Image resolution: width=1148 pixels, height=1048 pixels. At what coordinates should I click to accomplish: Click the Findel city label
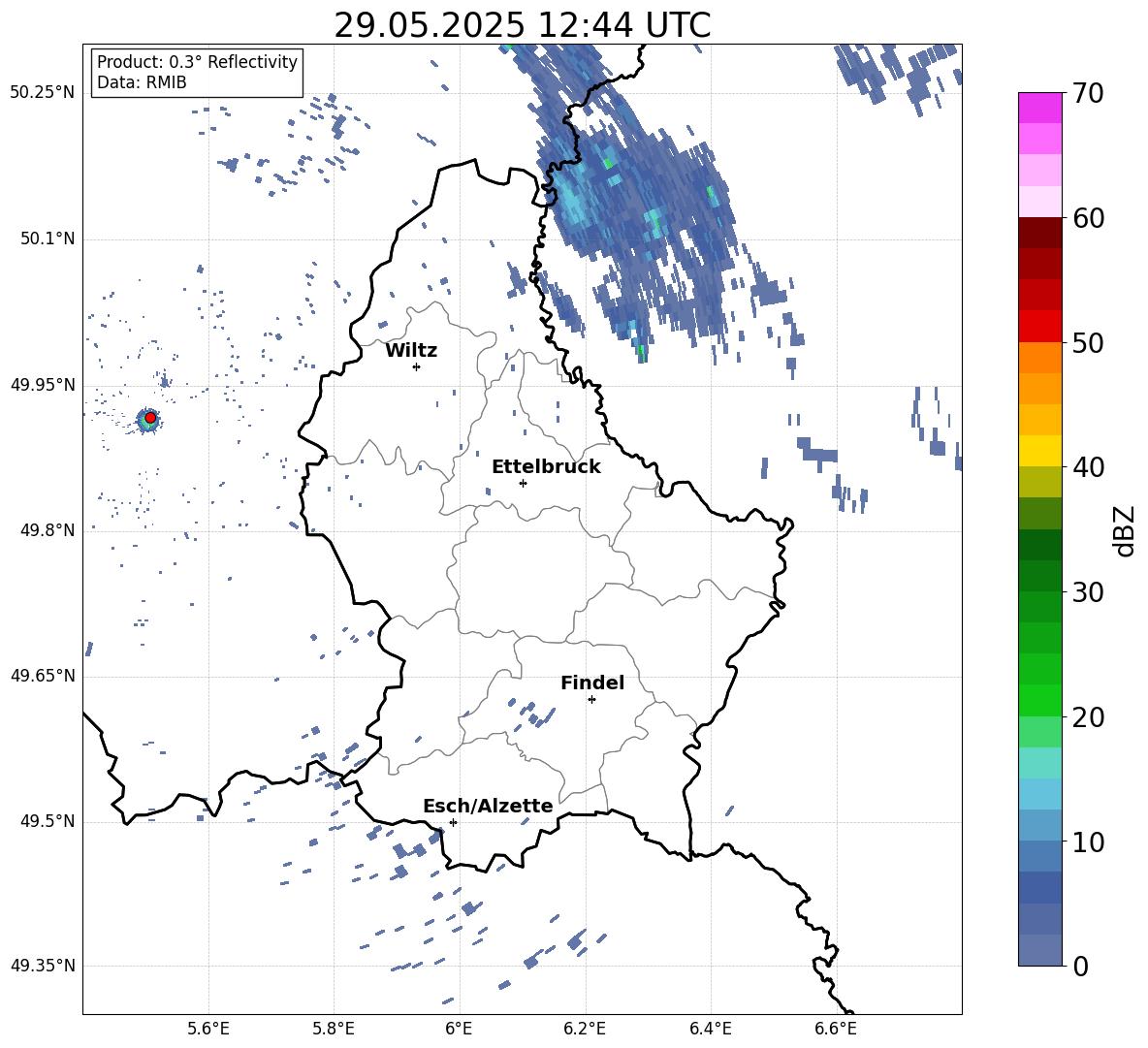592,683
